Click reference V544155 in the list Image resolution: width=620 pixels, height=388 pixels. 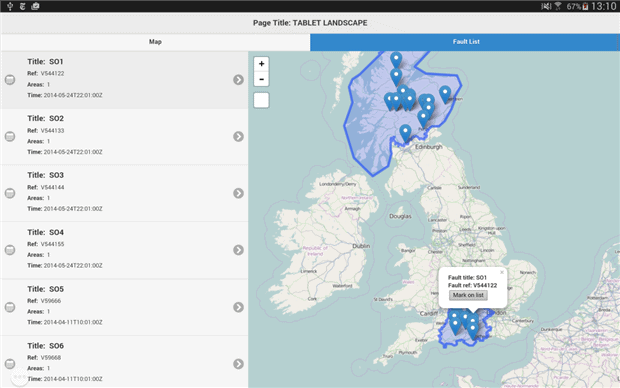[x=52, y=244]
